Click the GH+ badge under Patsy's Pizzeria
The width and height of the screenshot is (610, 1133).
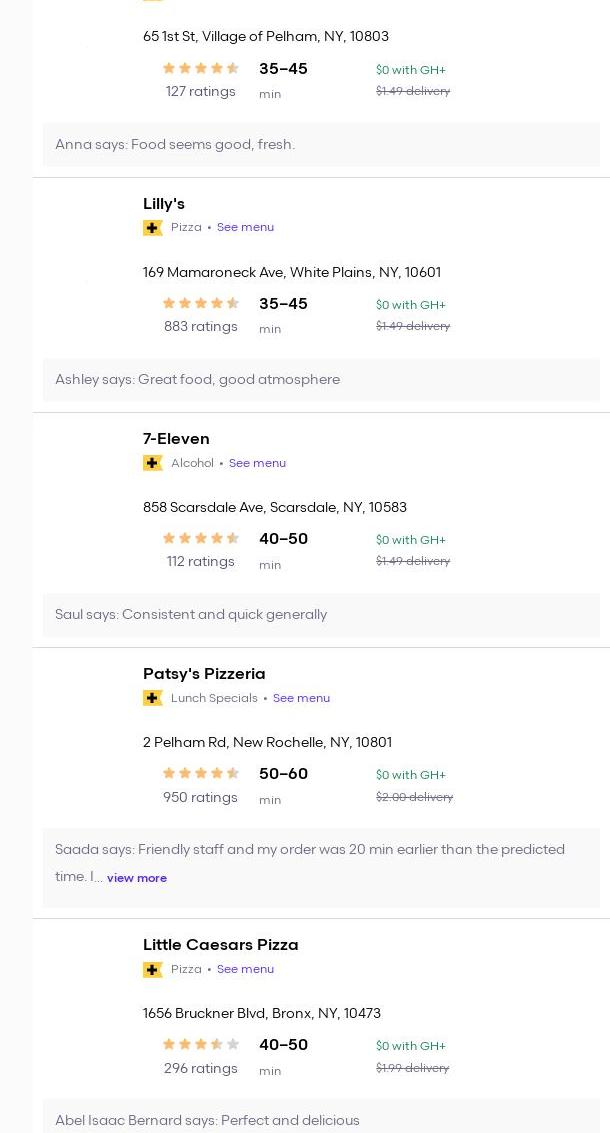tap(153, 698)
